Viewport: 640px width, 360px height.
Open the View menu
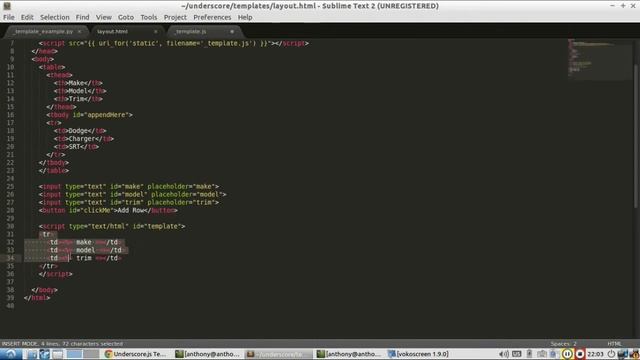tap(104, 17)
